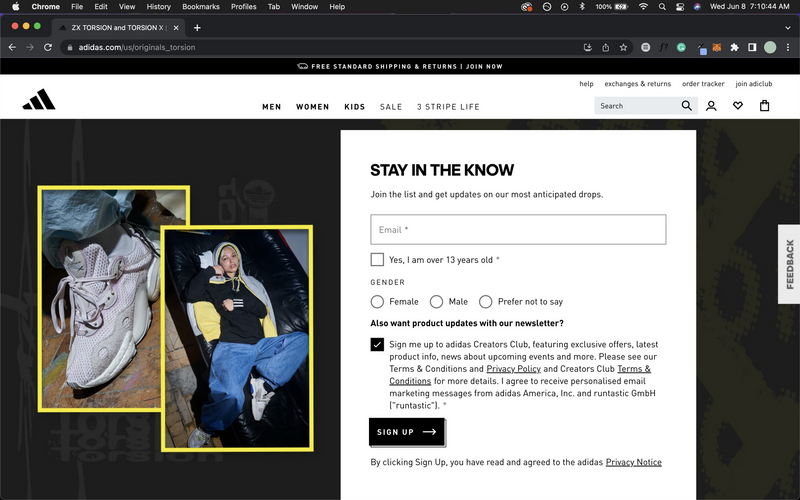Screen dimensions: 800x500
Task: Open the account profile icon
Action: click(x=711, y=106)
